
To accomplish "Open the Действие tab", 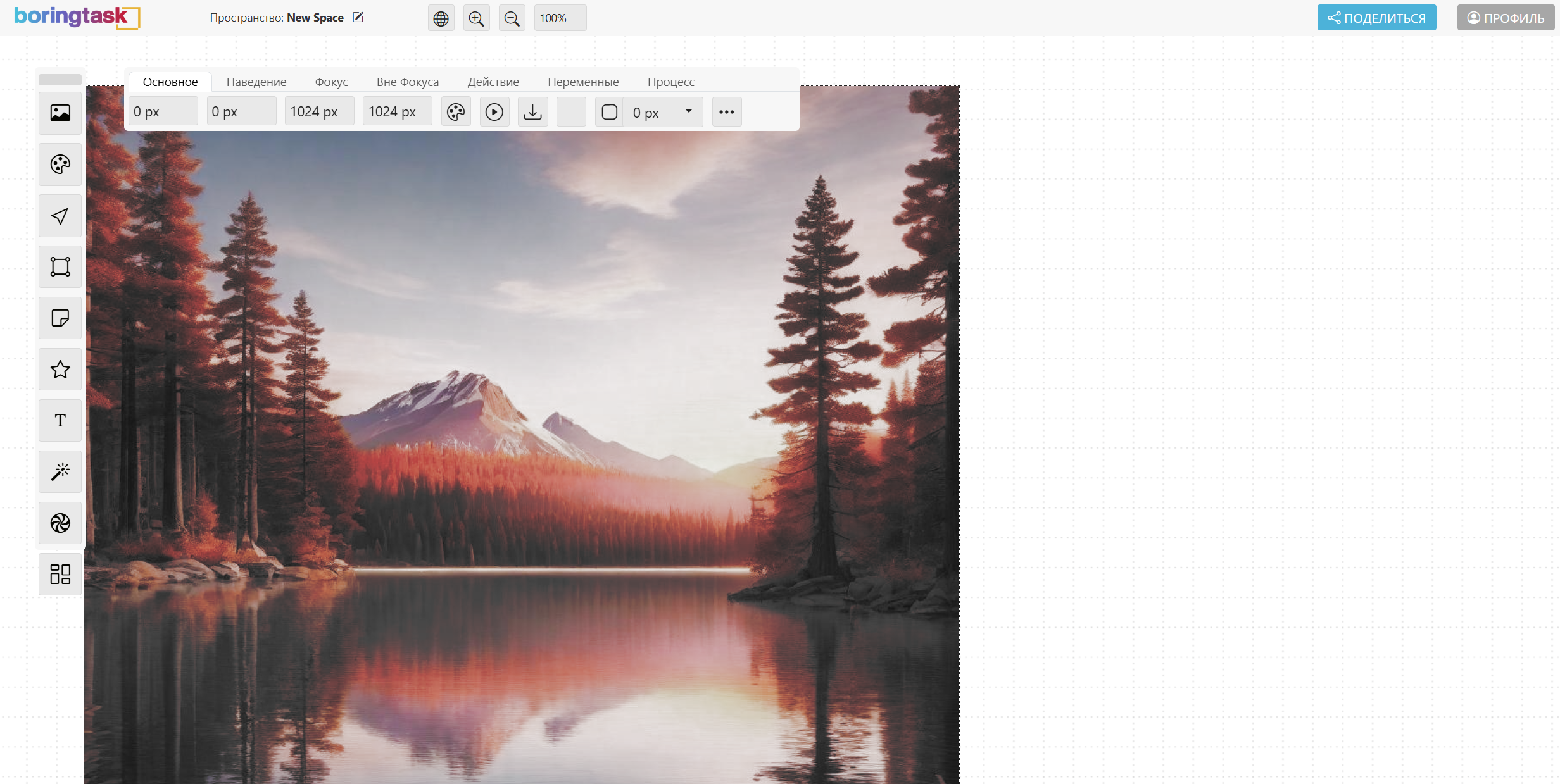I will [493, 82].
